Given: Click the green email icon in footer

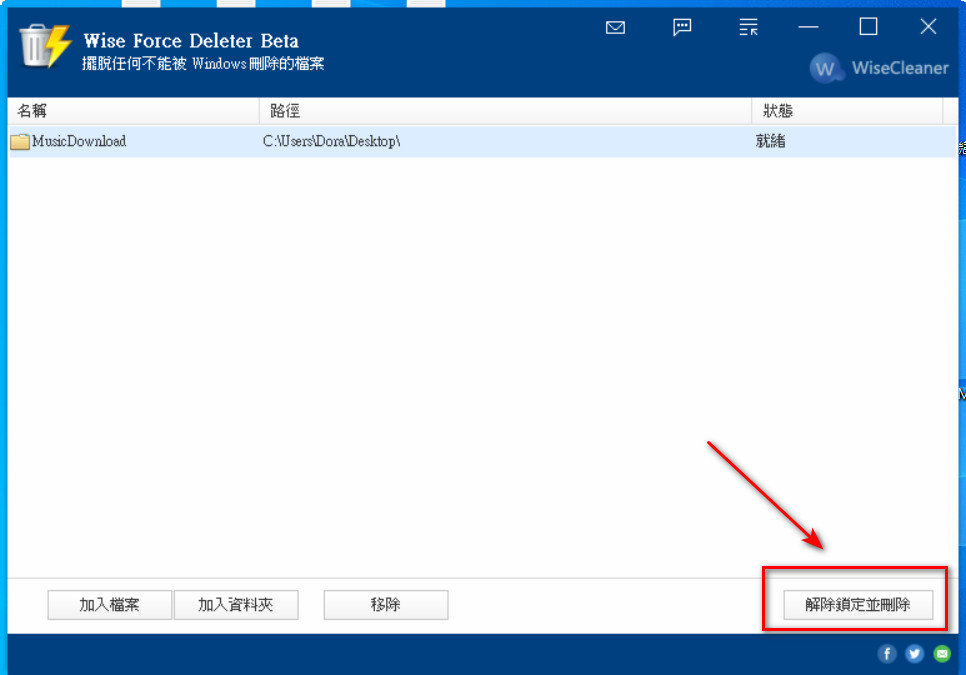Looking at the screenshot, I should pyautogui.click(x=942, y=653).
